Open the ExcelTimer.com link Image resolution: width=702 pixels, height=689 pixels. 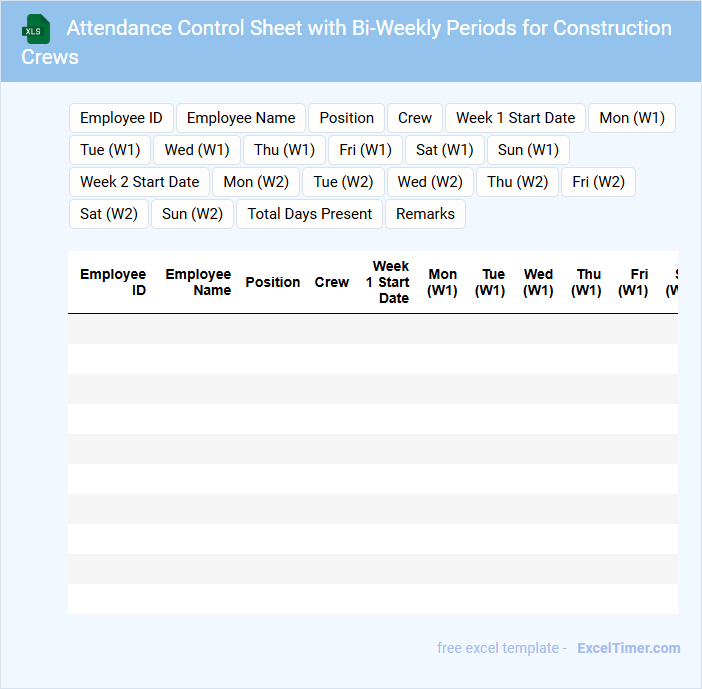tap(628, 648)
